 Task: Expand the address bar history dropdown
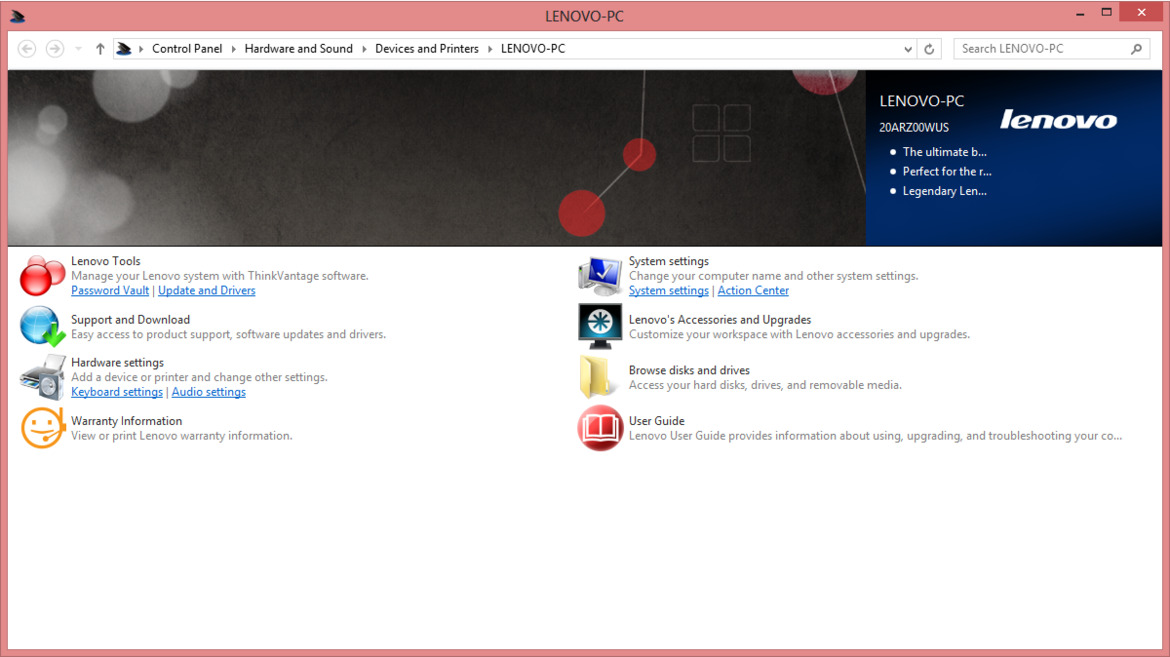907,49
